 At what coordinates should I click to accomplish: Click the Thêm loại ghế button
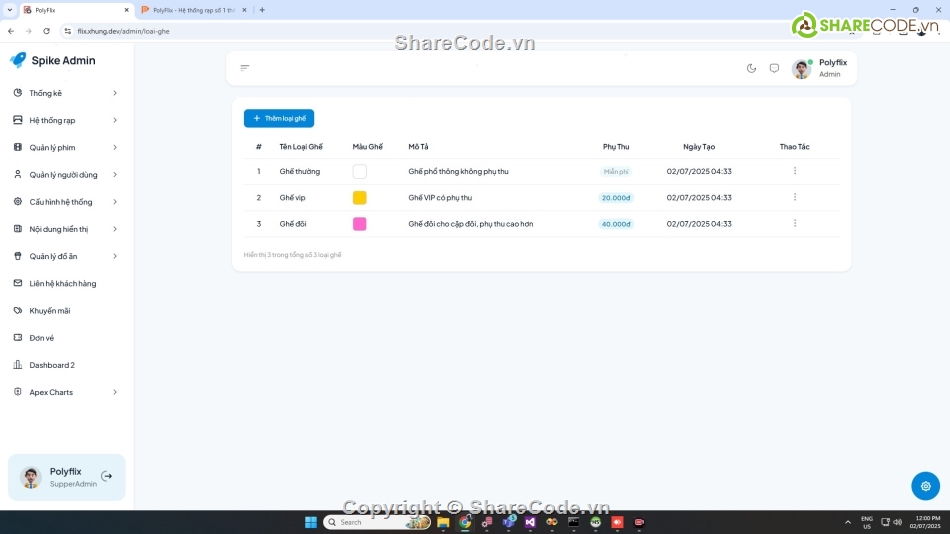[279, 118]
